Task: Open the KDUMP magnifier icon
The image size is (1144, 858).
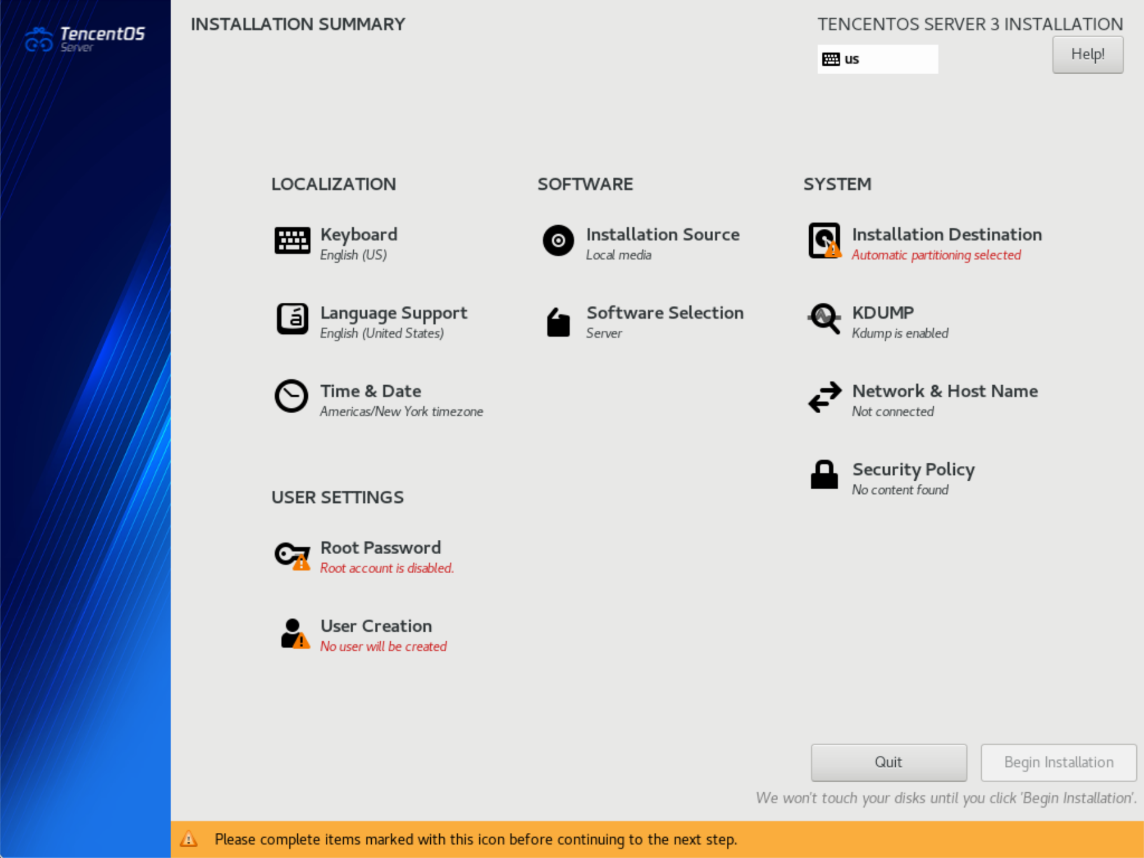Action: click(x=824, y=319)
